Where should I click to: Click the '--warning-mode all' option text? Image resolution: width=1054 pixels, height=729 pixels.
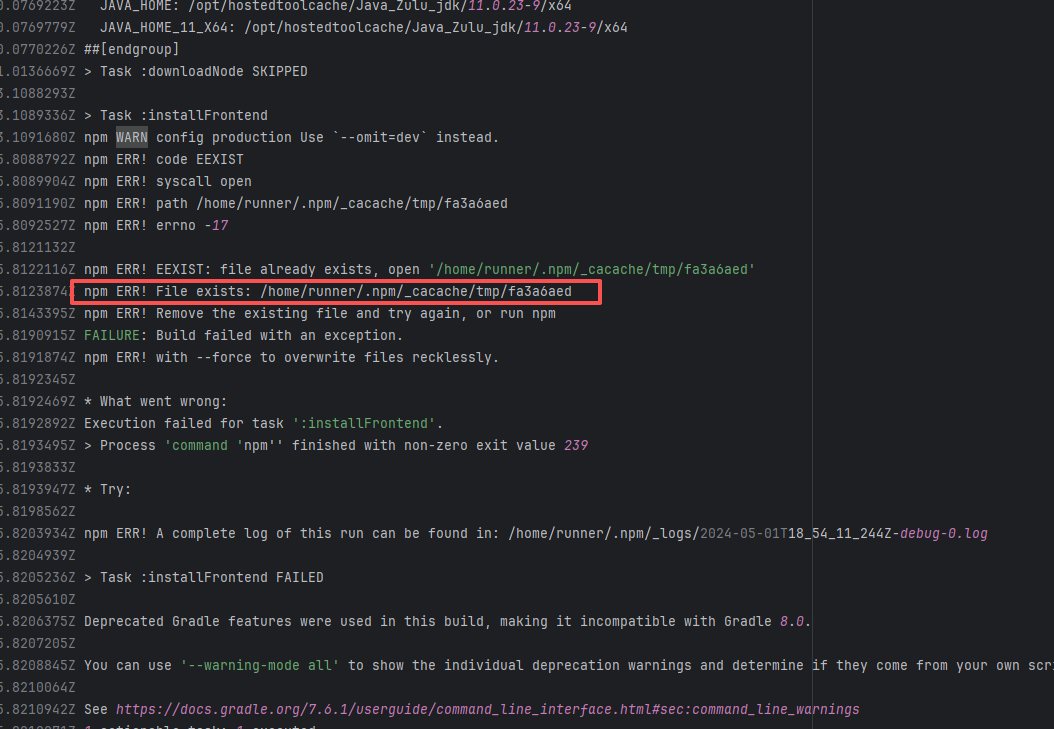tap(259, 665)
